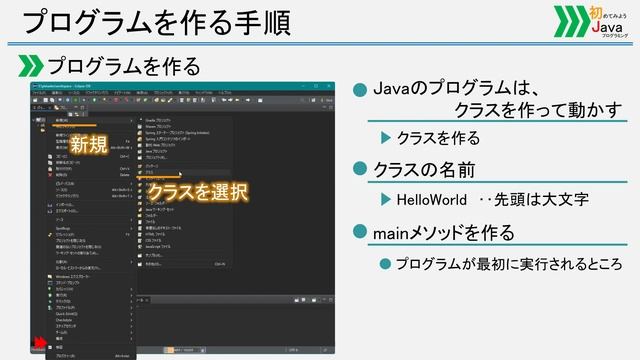Run garbage collector trash icon in status bar
The width and height of the screenshot is (640, 360).
pos(203,350)
